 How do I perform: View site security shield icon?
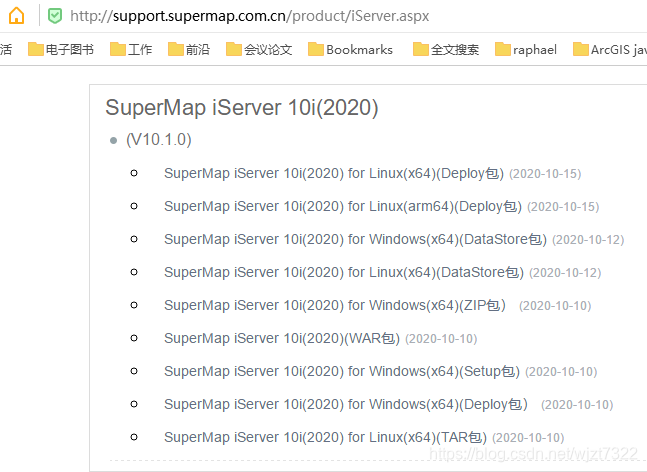pos(55,16)
